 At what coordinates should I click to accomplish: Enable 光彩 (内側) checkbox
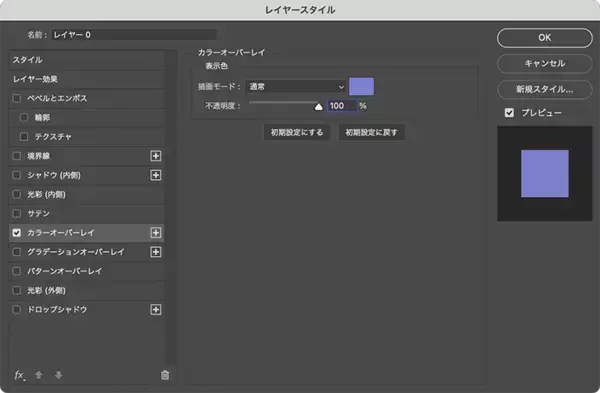click(x=16, y=194)
